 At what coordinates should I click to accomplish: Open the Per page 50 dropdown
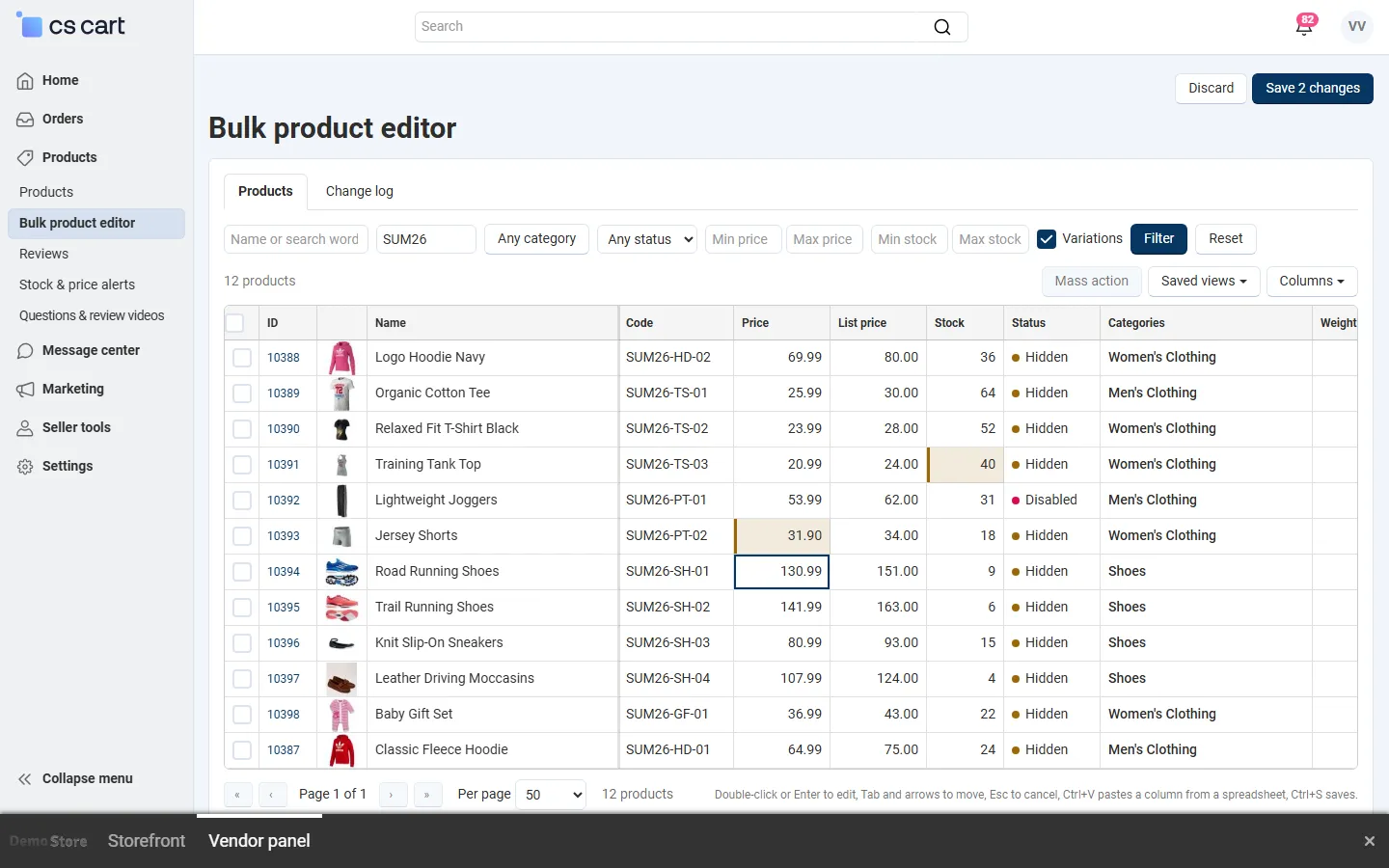click(551, 795)
